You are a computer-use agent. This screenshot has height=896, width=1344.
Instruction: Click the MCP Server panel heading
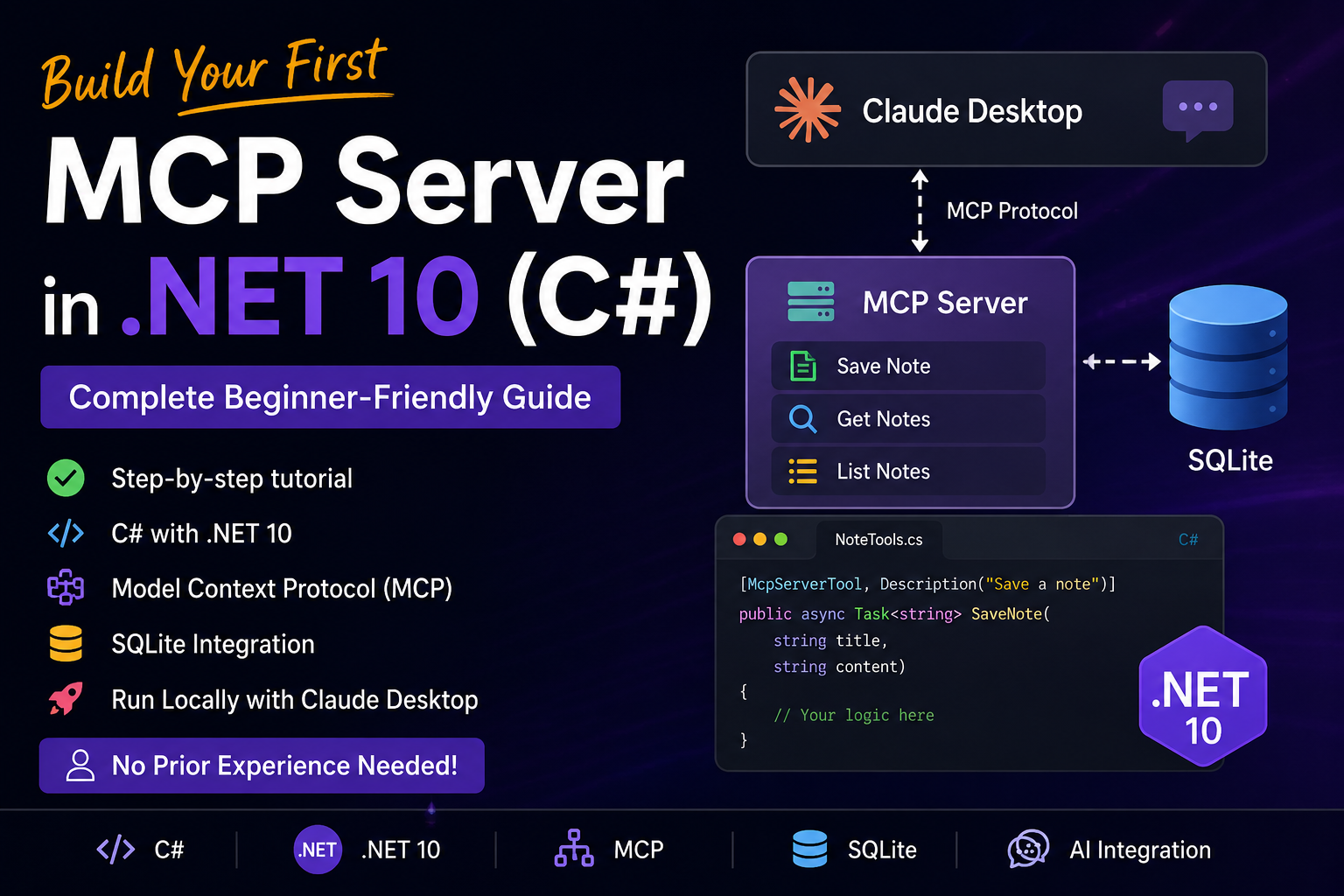click(945, 303)
